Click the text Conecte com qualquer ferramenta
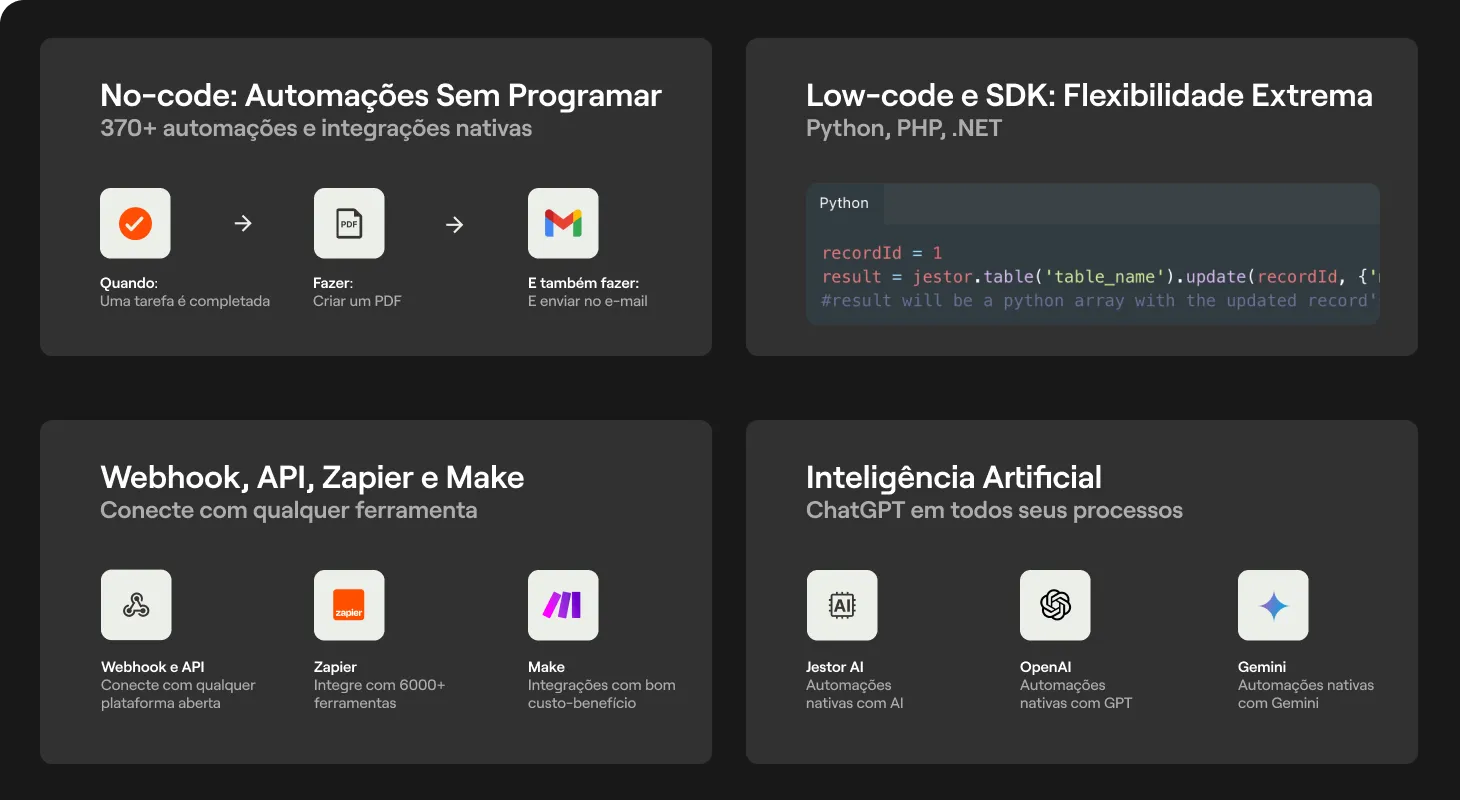 click(289, 510)
